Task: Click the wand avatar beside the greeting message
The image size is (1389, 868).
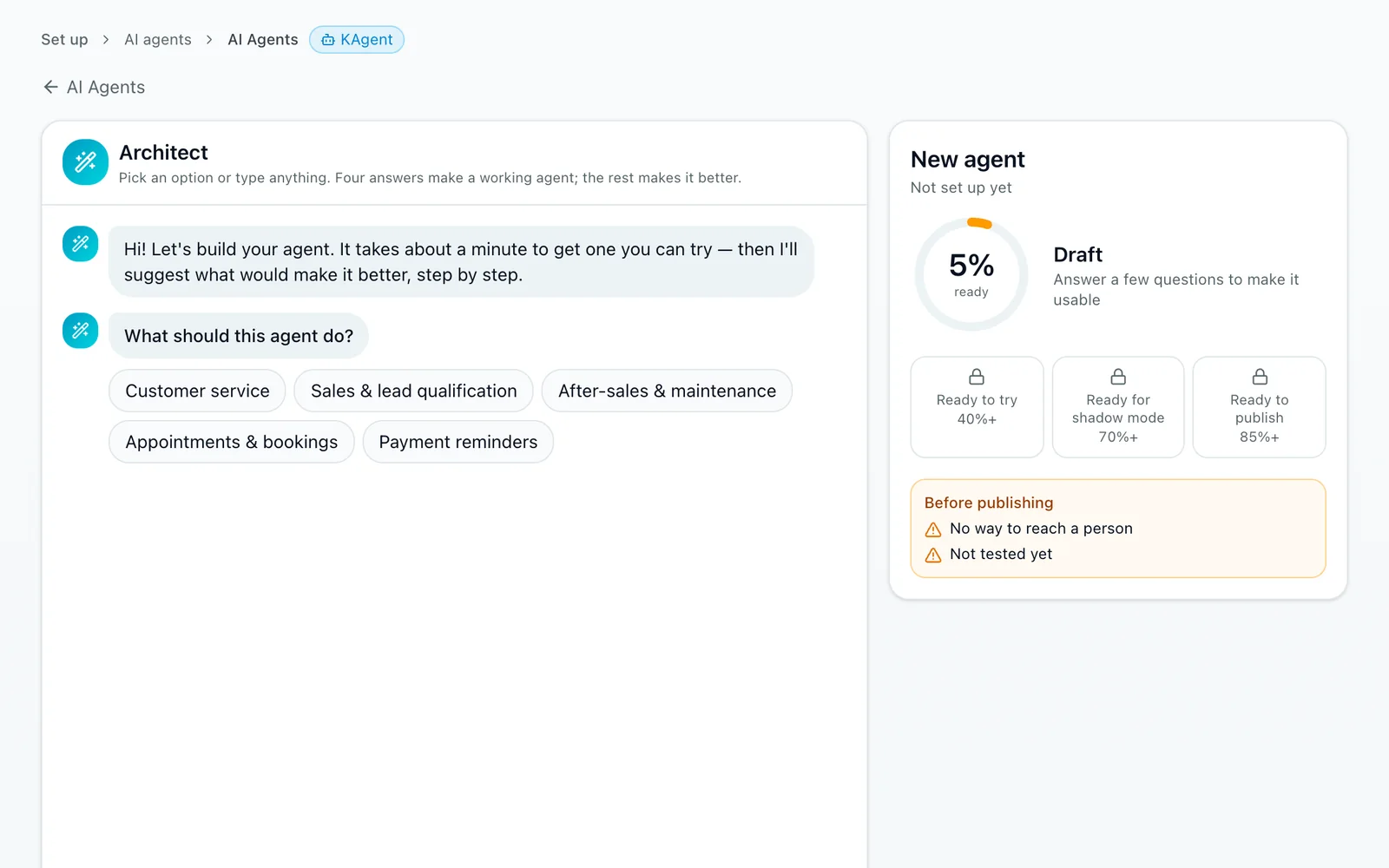Action: click(80, 244)
